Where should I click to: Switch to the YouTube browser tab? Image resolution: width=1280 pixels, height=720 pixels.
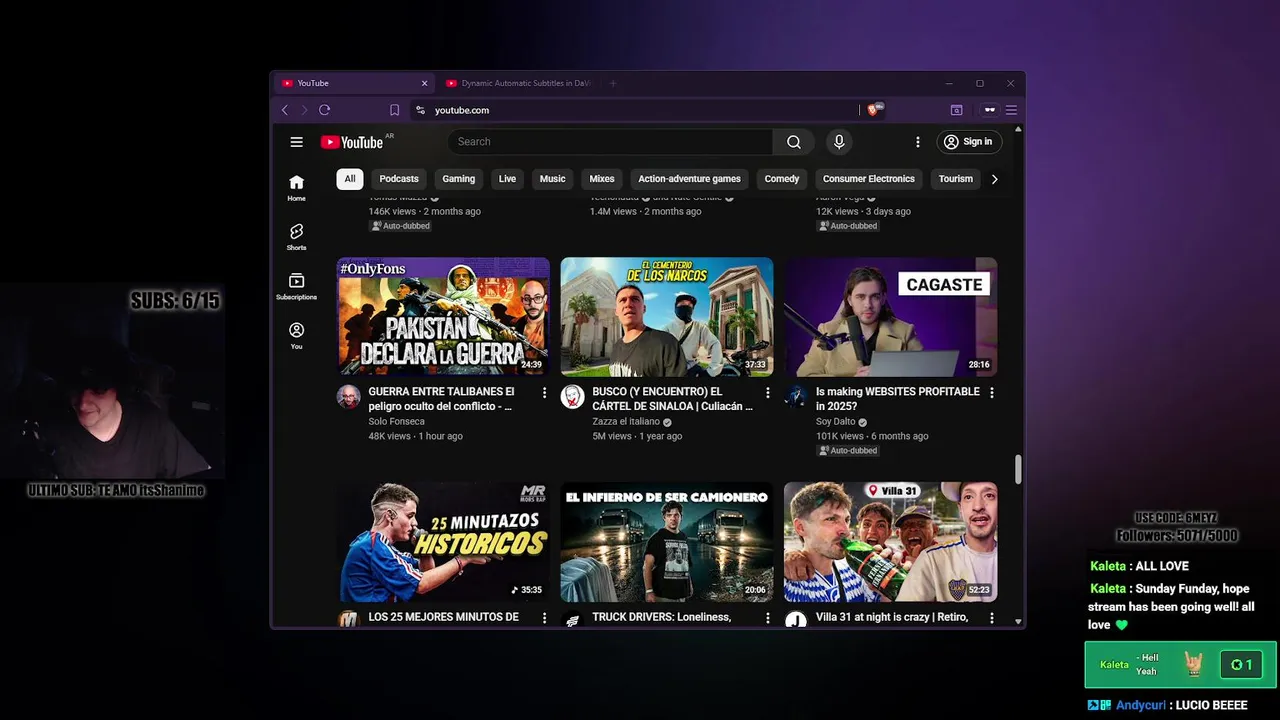(x=353, y=83)
